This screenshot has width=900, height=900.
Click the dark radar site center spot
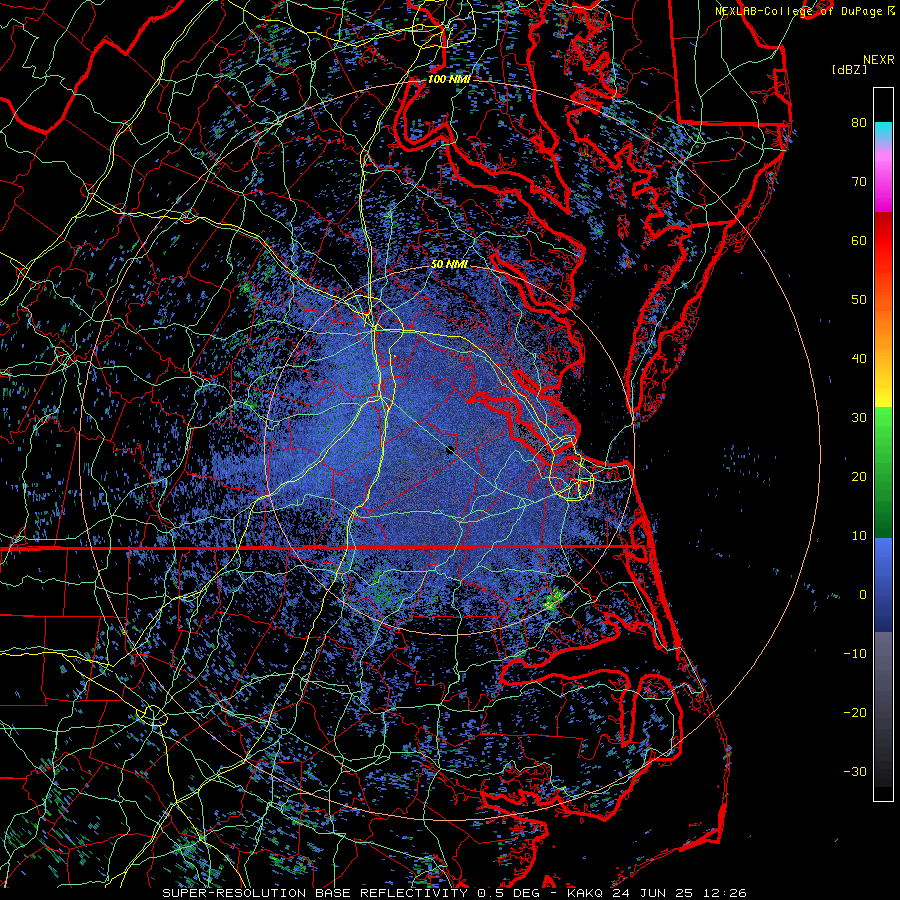pos(449,449)
